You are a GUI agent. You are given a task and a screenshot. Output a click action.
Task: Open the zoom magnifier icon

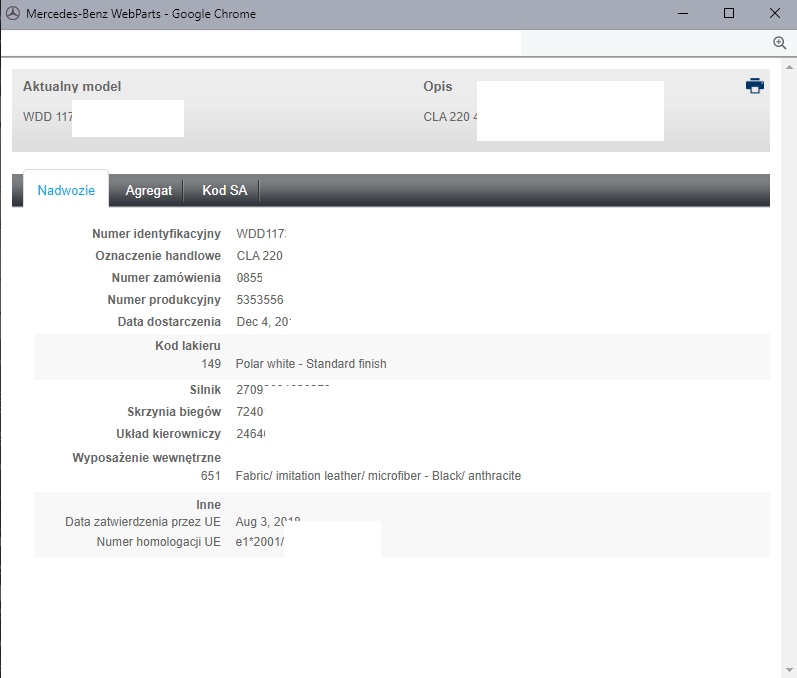[779, 43]
